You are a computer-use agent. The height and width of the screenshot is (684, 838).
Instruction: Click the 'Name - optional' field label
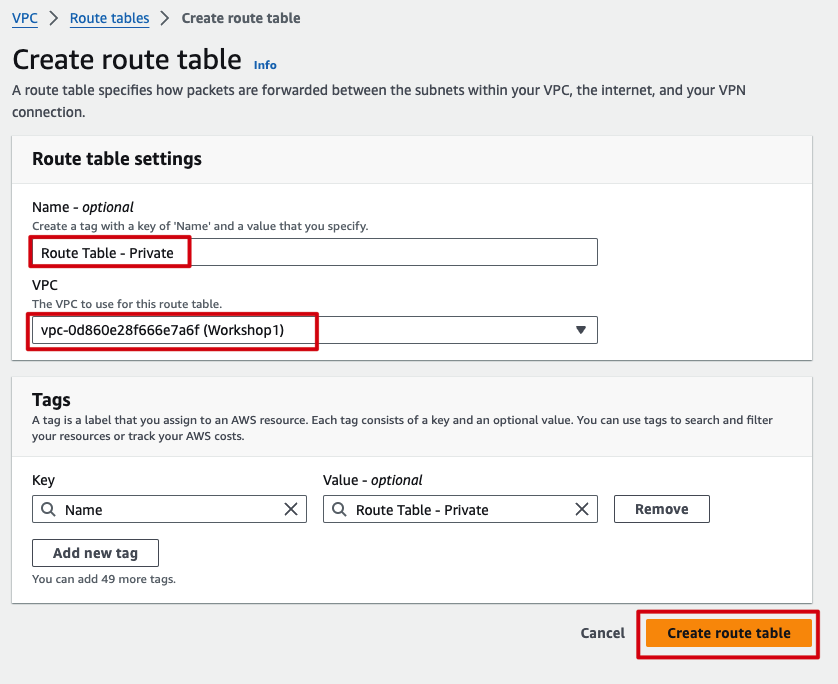[x=83, y=207]
